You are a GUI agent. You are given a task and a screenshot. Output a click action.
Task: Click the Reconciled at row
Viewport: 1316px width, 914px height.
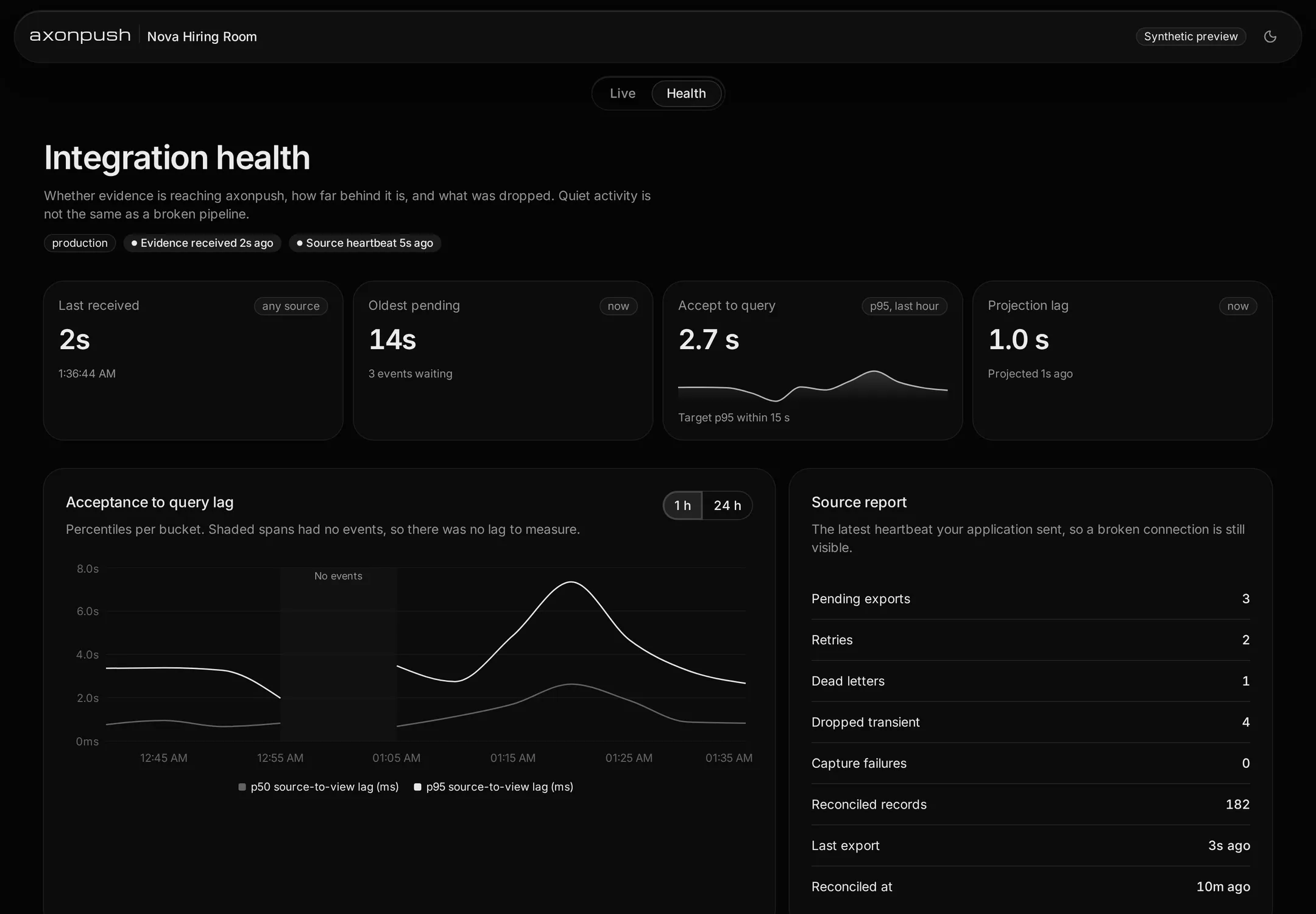pyautogui.click(x=1031, y=887)
